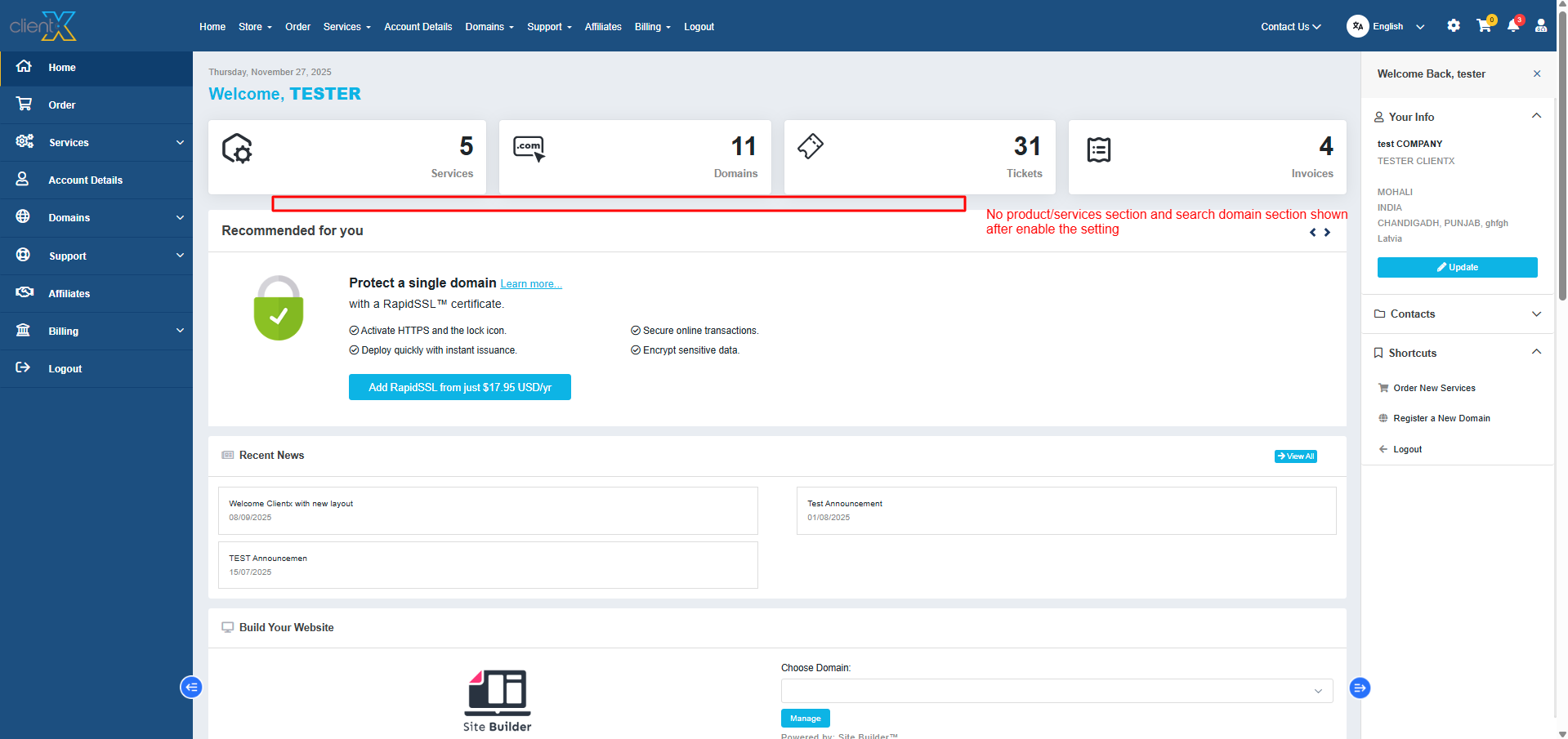Close the Welcome Back panel
This screenshot has width=1568, height=739.
pyautogui.click(x=1536, y=73)
